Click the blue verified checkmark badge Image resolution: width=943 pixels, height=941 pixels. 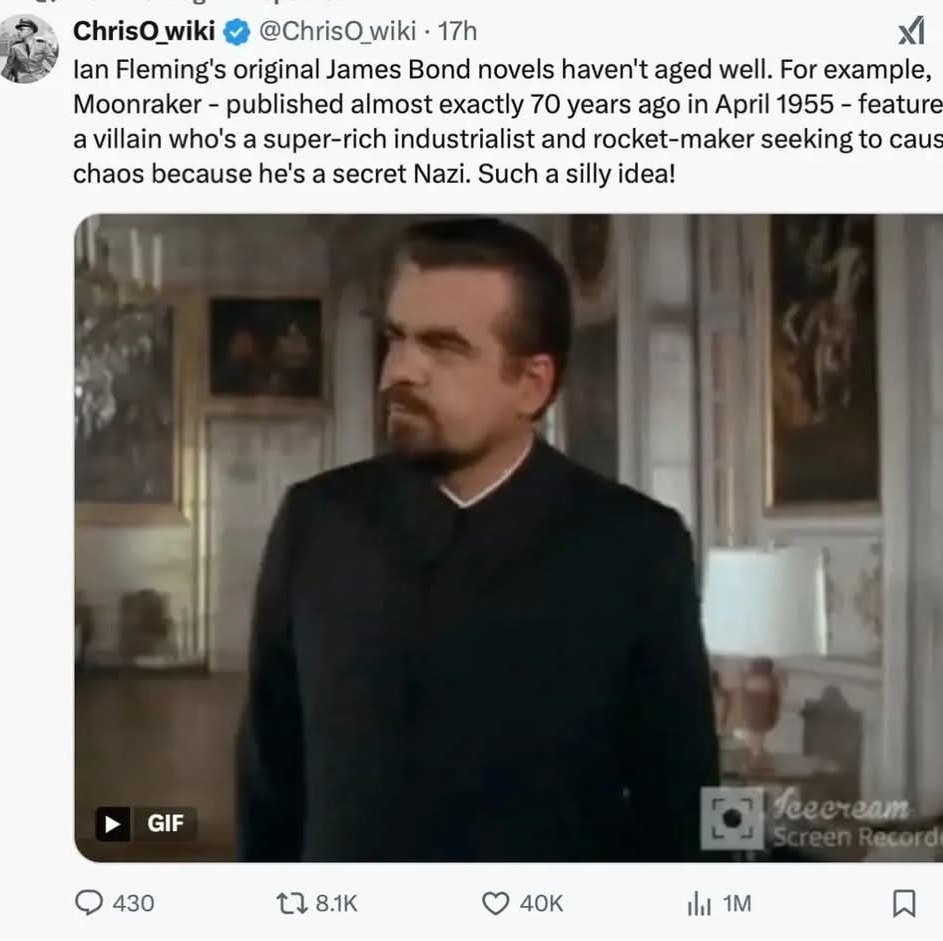tap(236, 32)
